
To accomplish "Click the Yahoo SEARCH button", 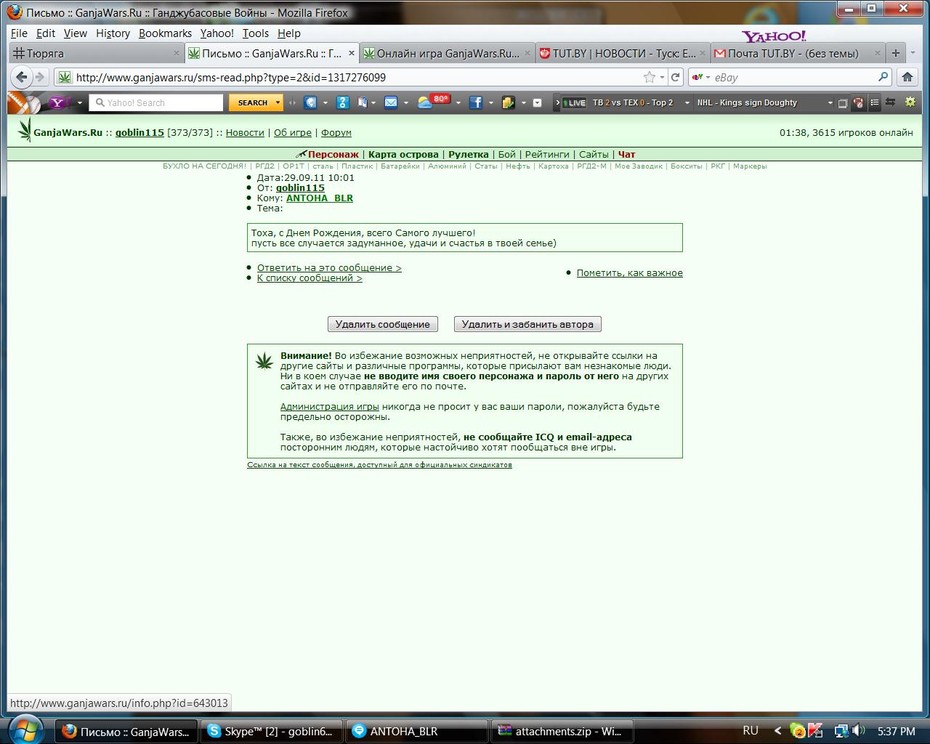I will coord(253,103).
